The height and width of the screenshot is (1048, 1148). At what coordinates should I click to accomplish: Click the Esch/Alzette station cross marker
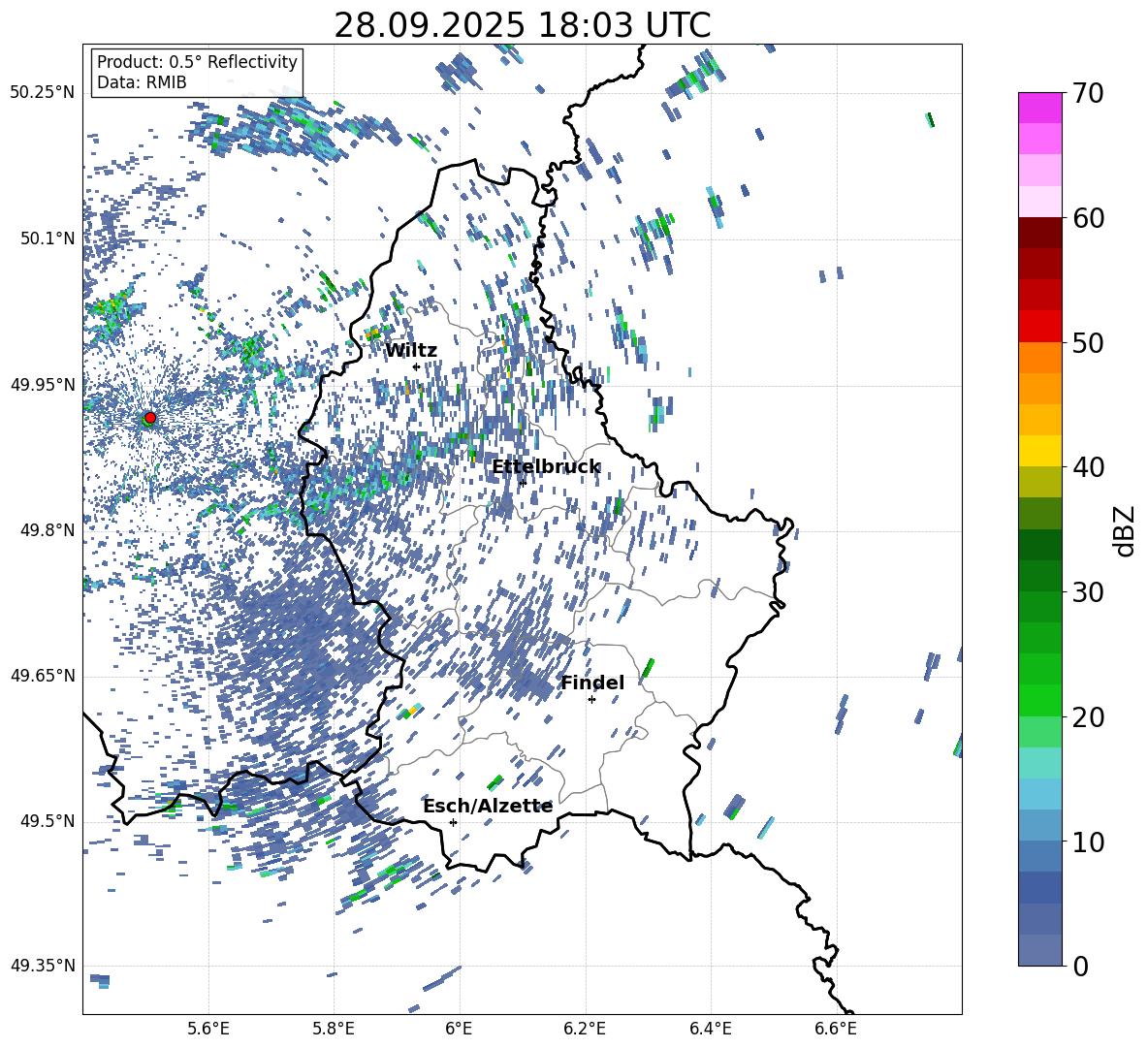click(x=453, y=822)
